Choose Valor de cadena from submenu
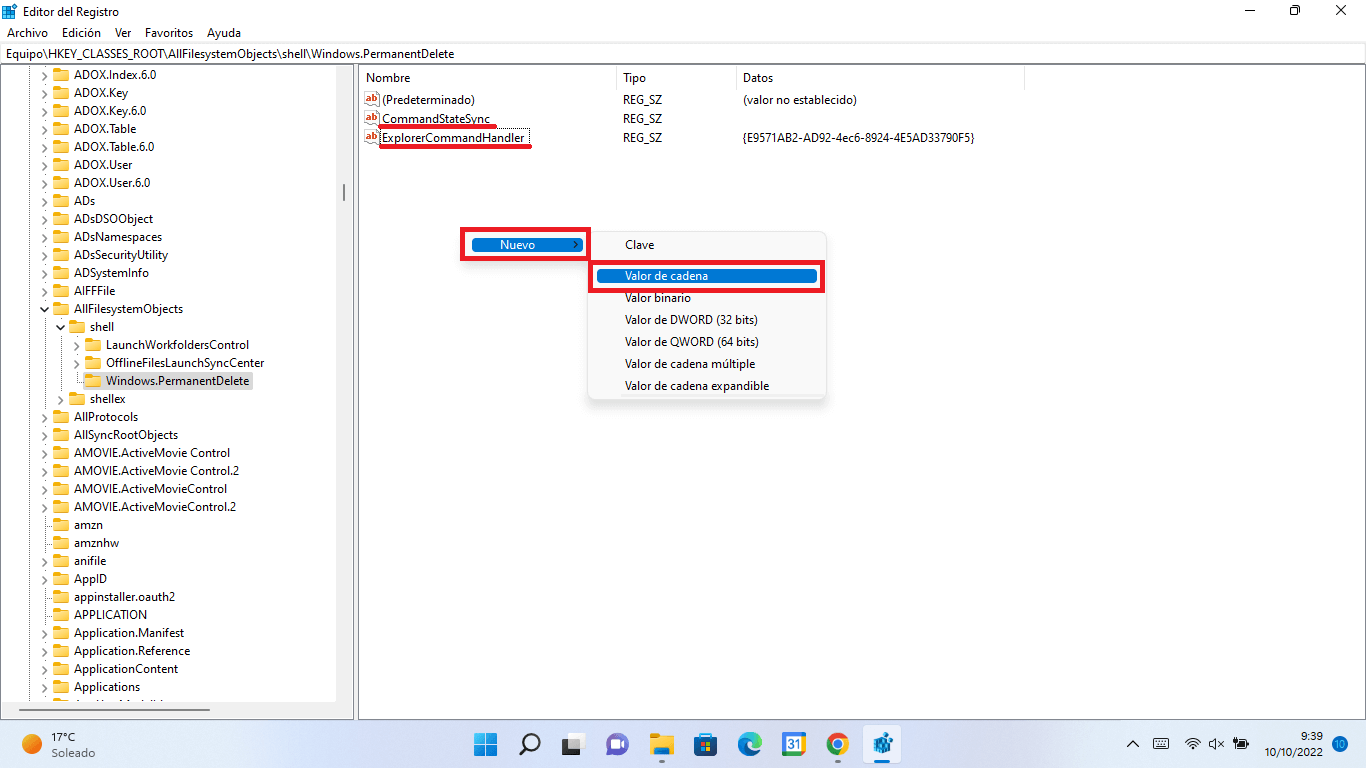The image size is (1366, 768). [x=706, y=276]
